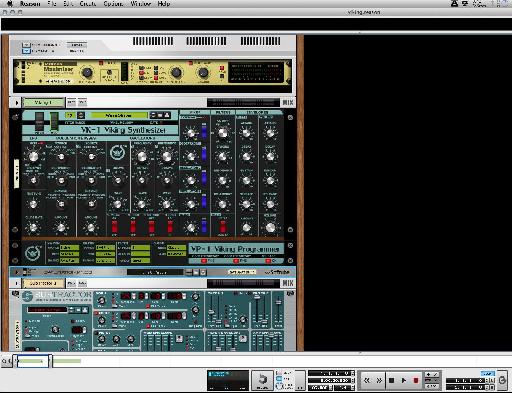Click the VK-1 mod wheel
Viewport: 512px width, 393px height.
54,121
